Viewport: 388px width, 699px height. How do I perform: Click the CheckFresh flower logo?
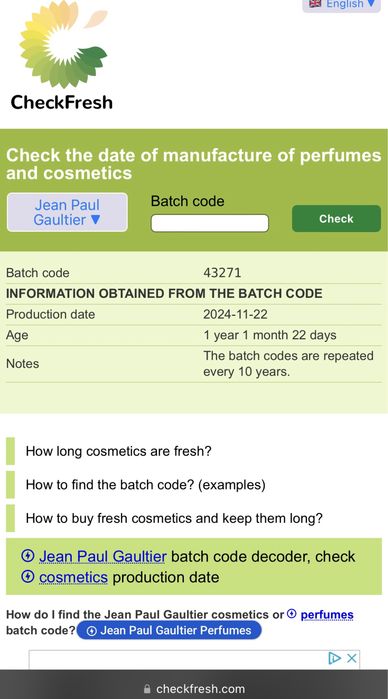[63, 43]
